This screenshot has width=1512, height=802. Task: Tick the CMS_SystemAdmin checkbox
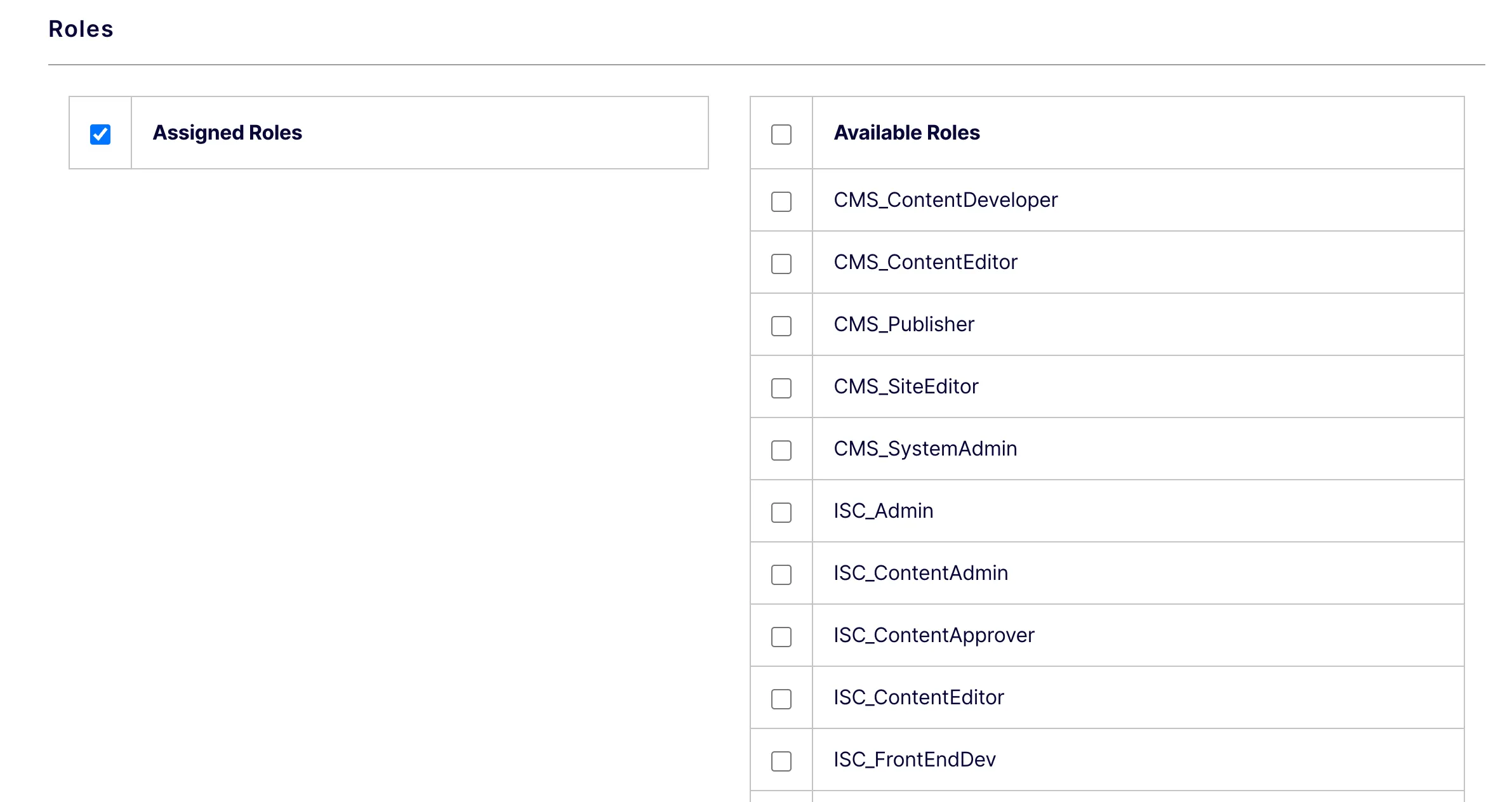781,450
